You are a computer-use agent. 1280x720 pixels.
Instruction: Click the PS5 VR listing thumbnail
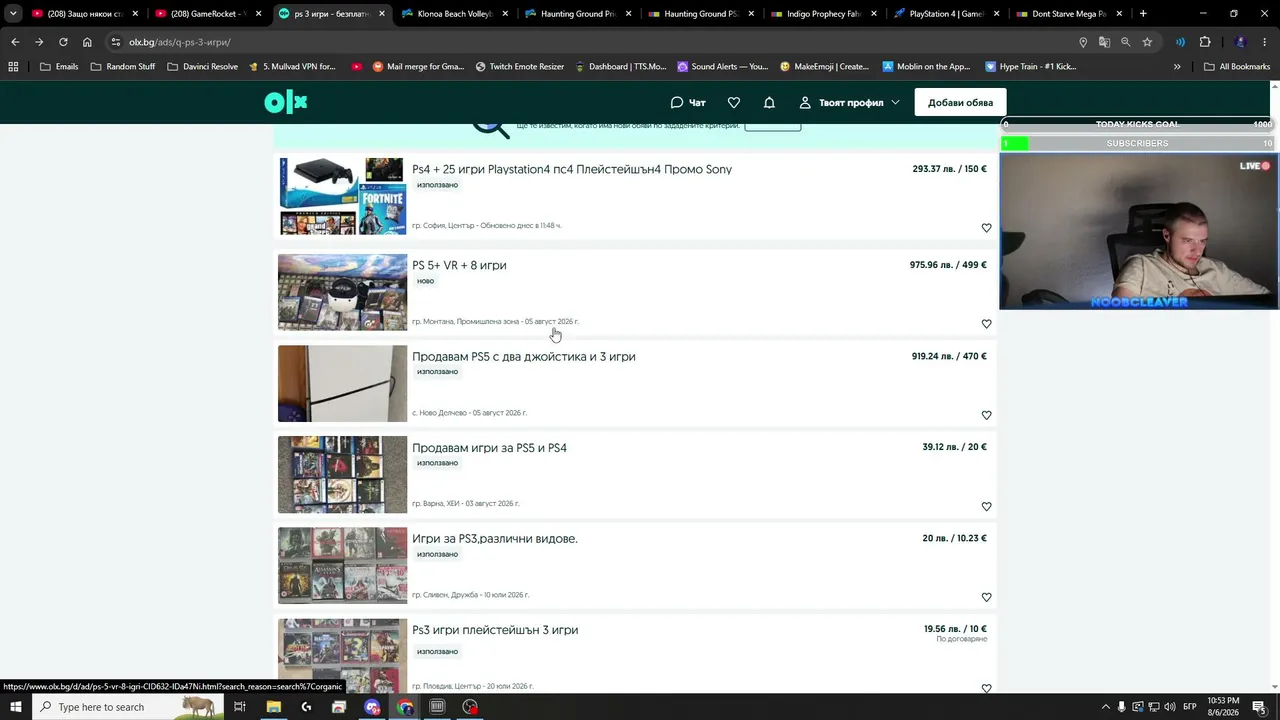(342, 292)
